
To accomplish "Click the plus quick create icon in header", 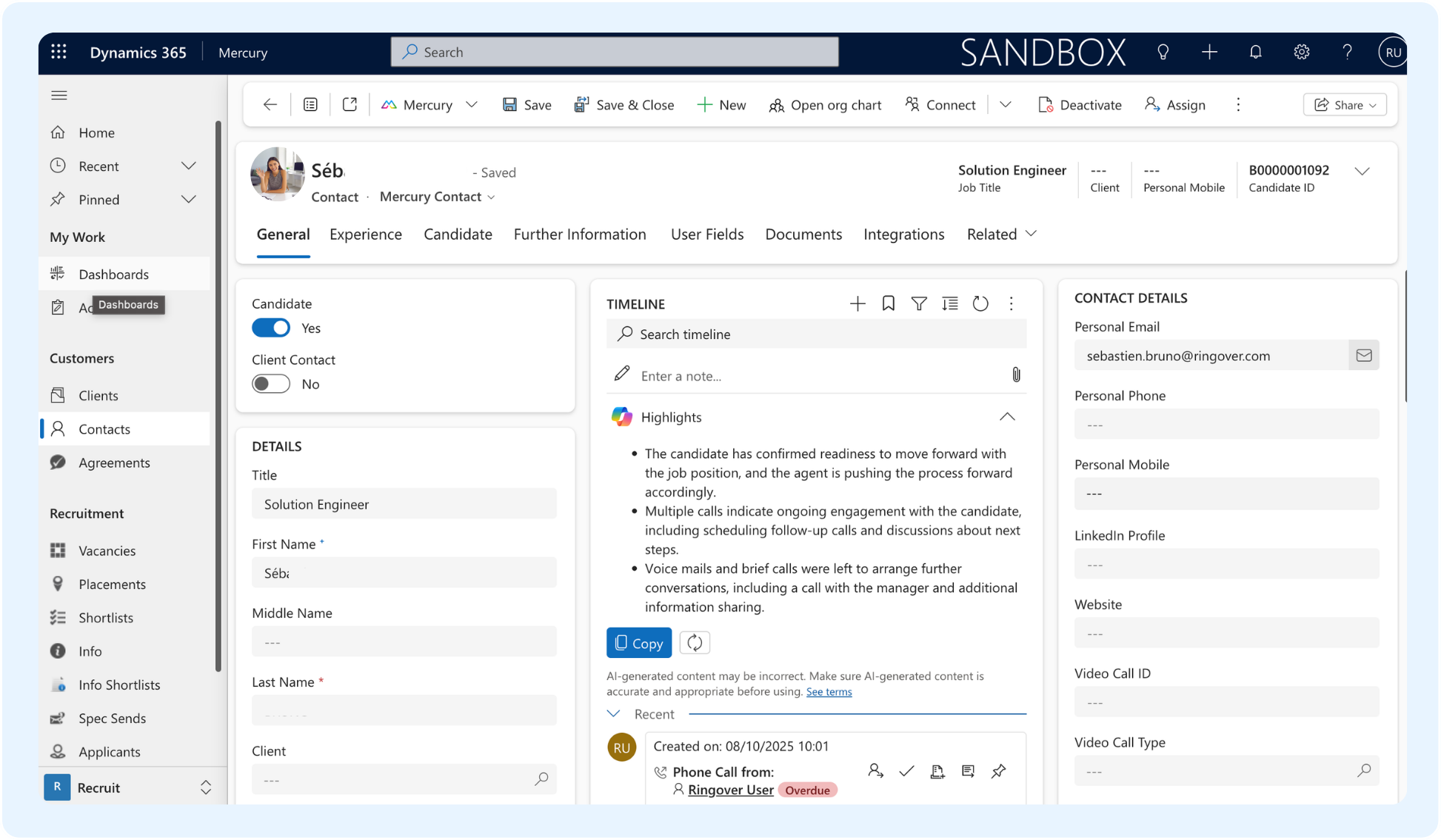I will point(1209,52).
